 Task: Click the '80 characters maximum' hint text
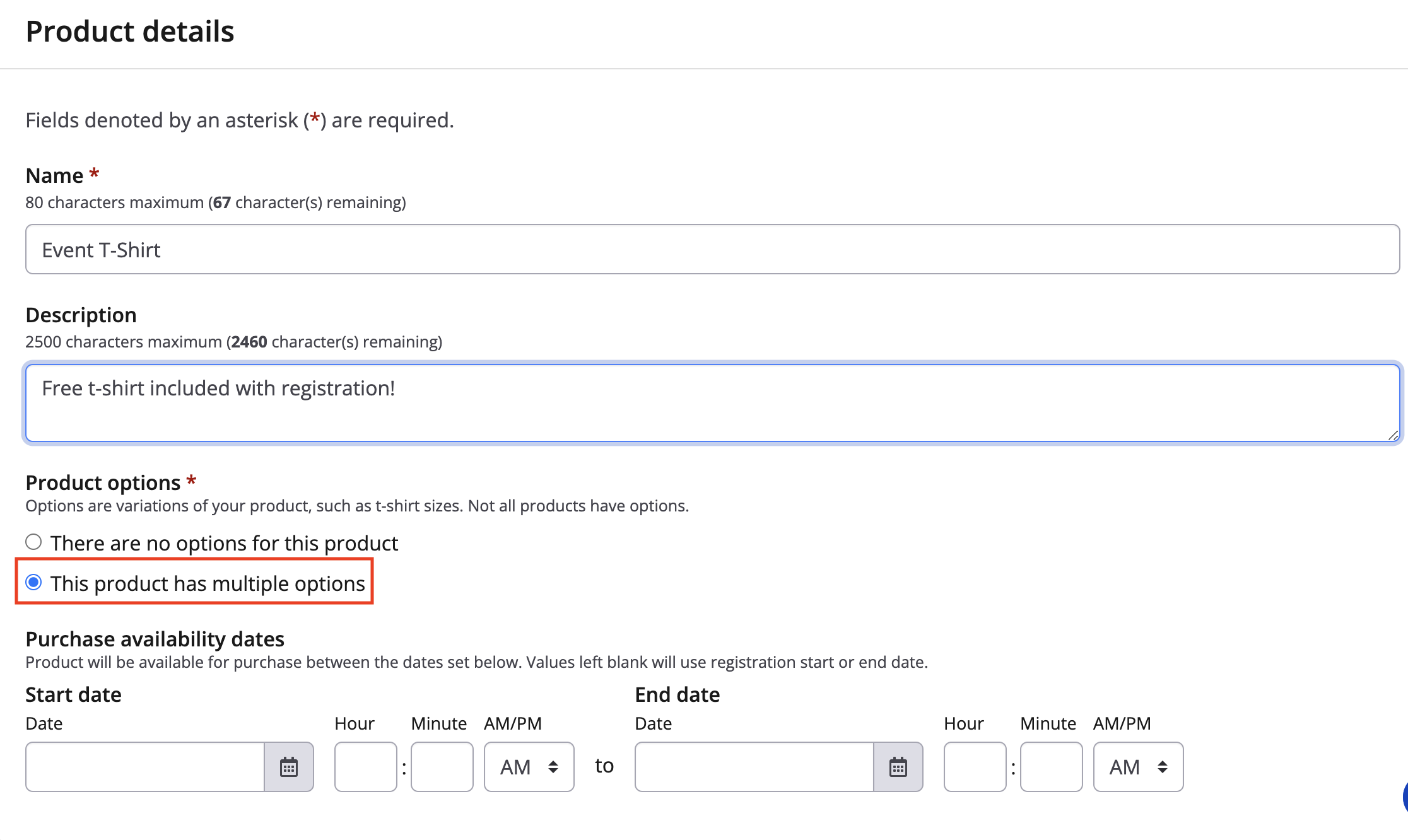point(216,202)
